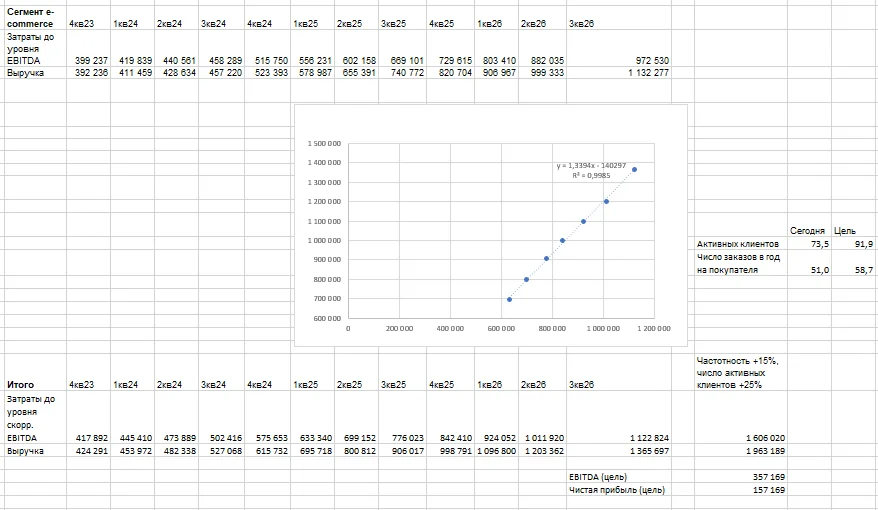878x510 pixels.
Task: Select revenue cell 655 391
Action: click(x=356, y=73)
